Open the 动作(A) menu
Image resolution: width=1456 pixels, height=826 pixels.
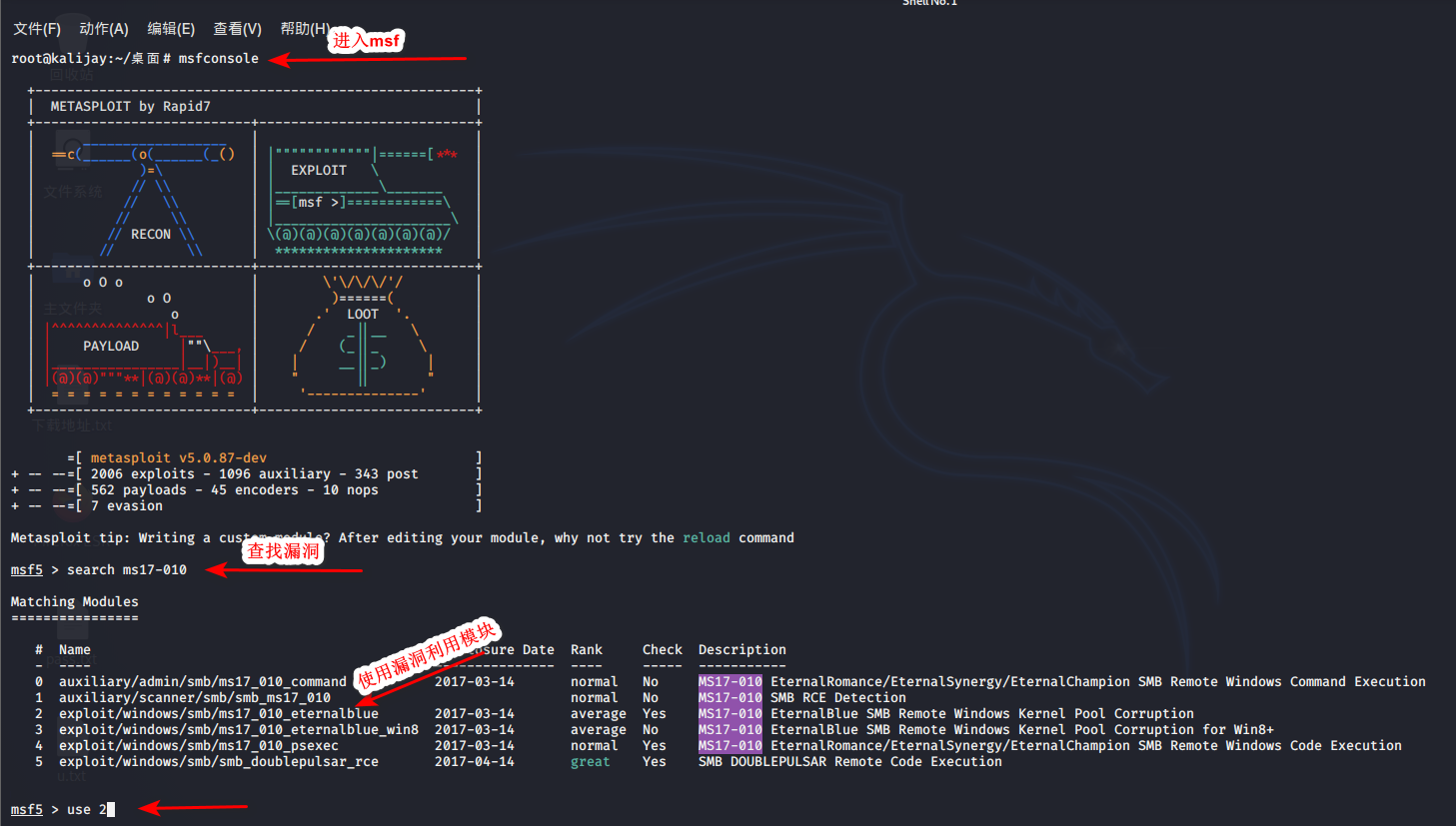104,29
